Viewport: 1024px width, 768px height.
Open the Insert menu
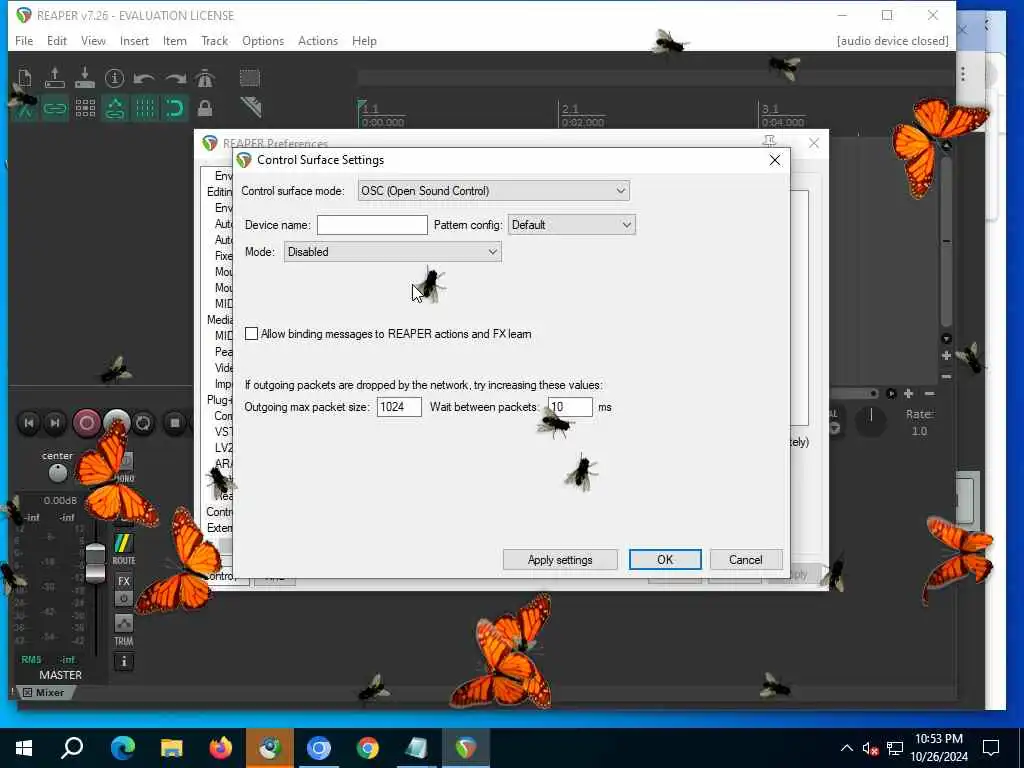pos(134,40)
